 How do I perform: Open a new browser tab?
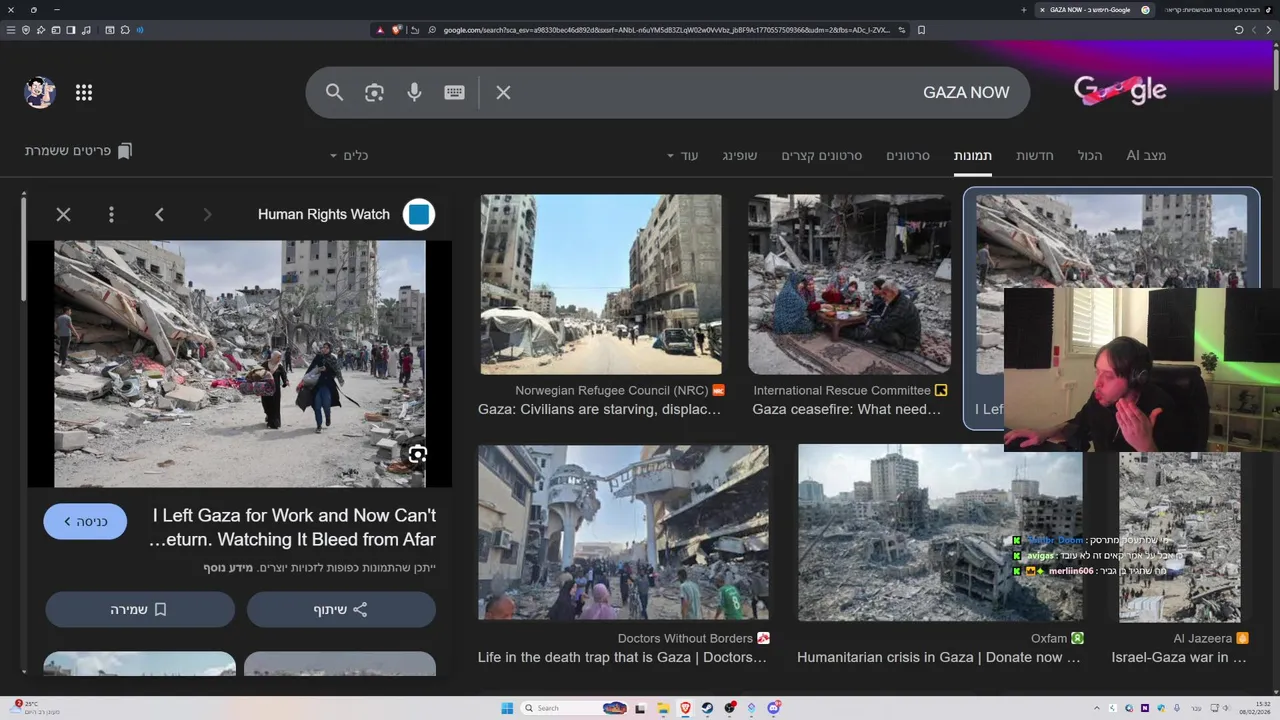point(1023,10)
